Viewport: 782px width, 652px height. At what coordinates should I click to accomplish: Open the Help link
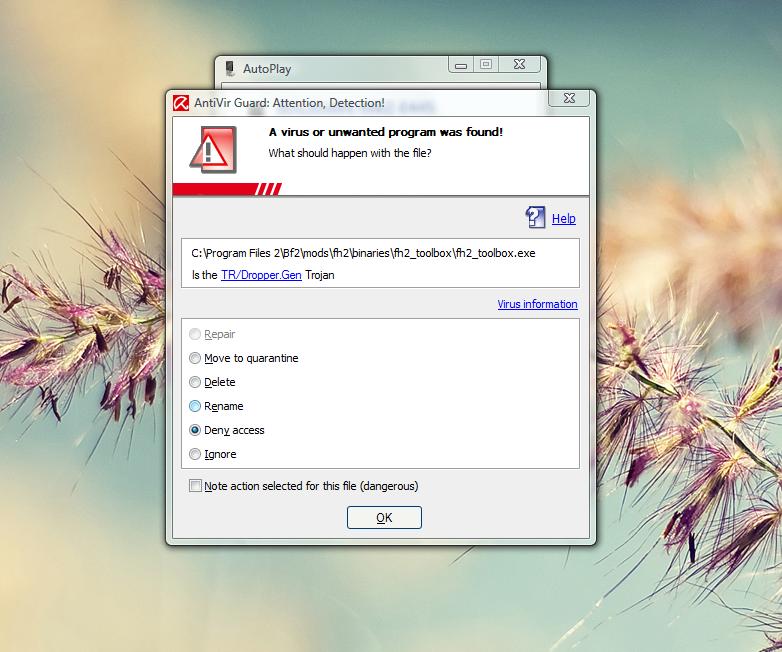point(564,218)
